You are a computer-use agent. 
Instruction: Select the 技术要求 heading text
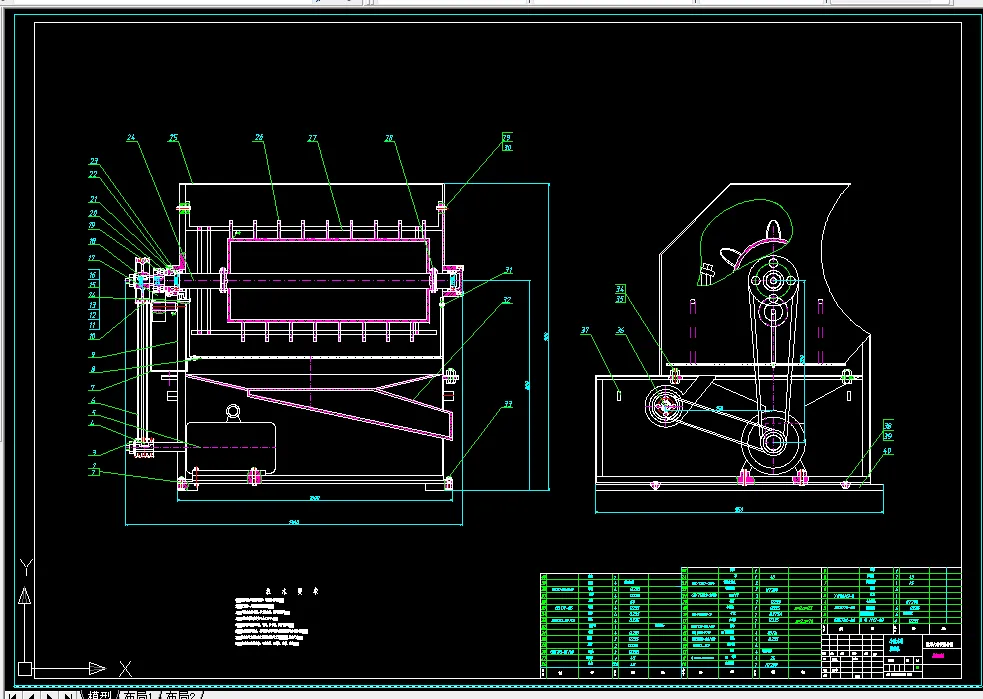tap(291, 591)
